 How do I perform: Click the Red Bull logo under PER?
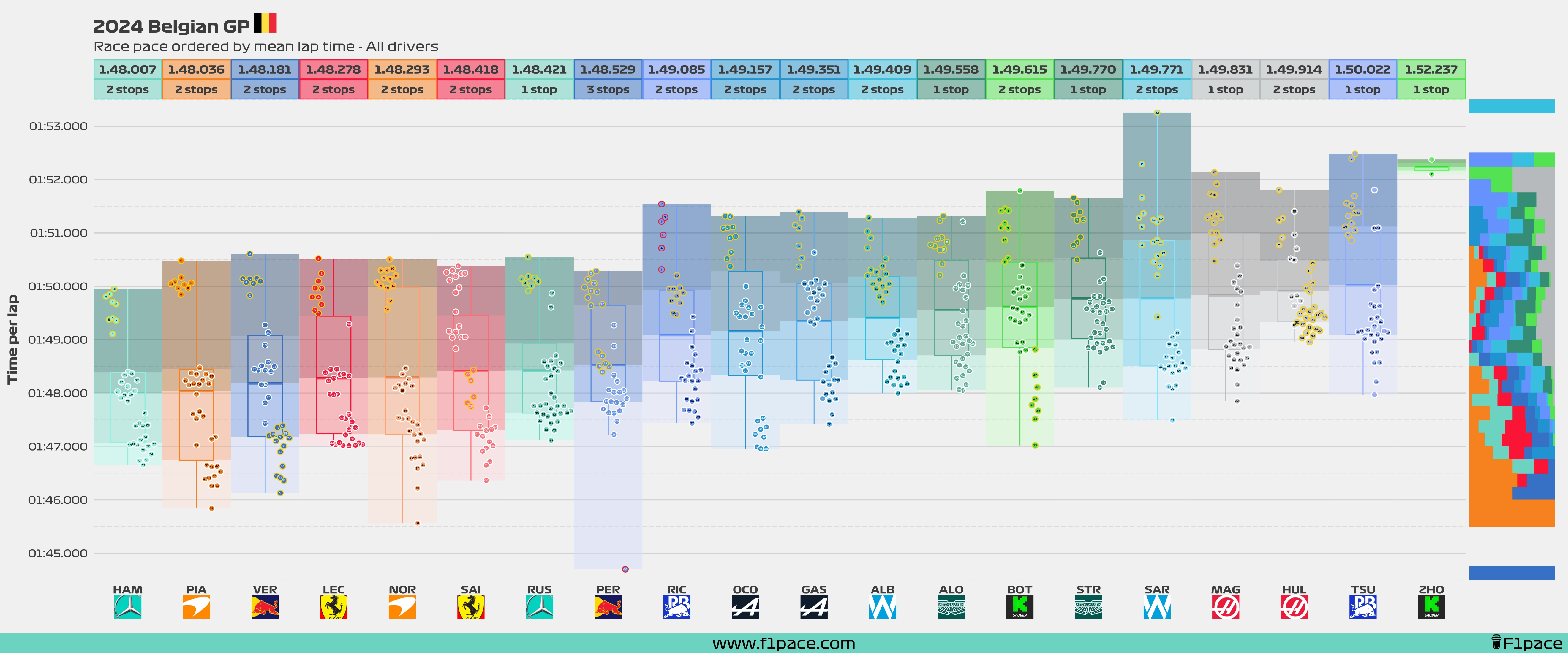tap(608, 607)
